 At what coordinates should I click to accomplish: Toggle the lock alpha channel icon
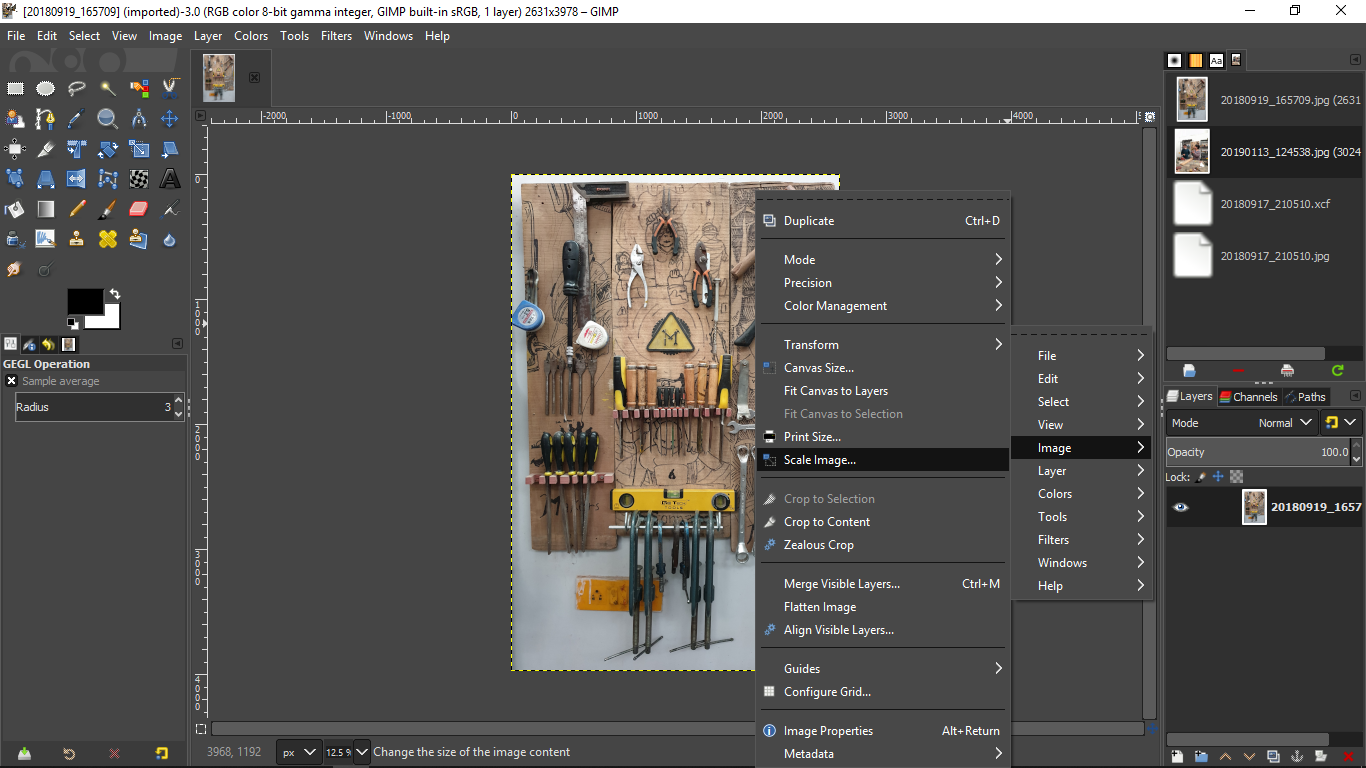(x=1236, y=477)
